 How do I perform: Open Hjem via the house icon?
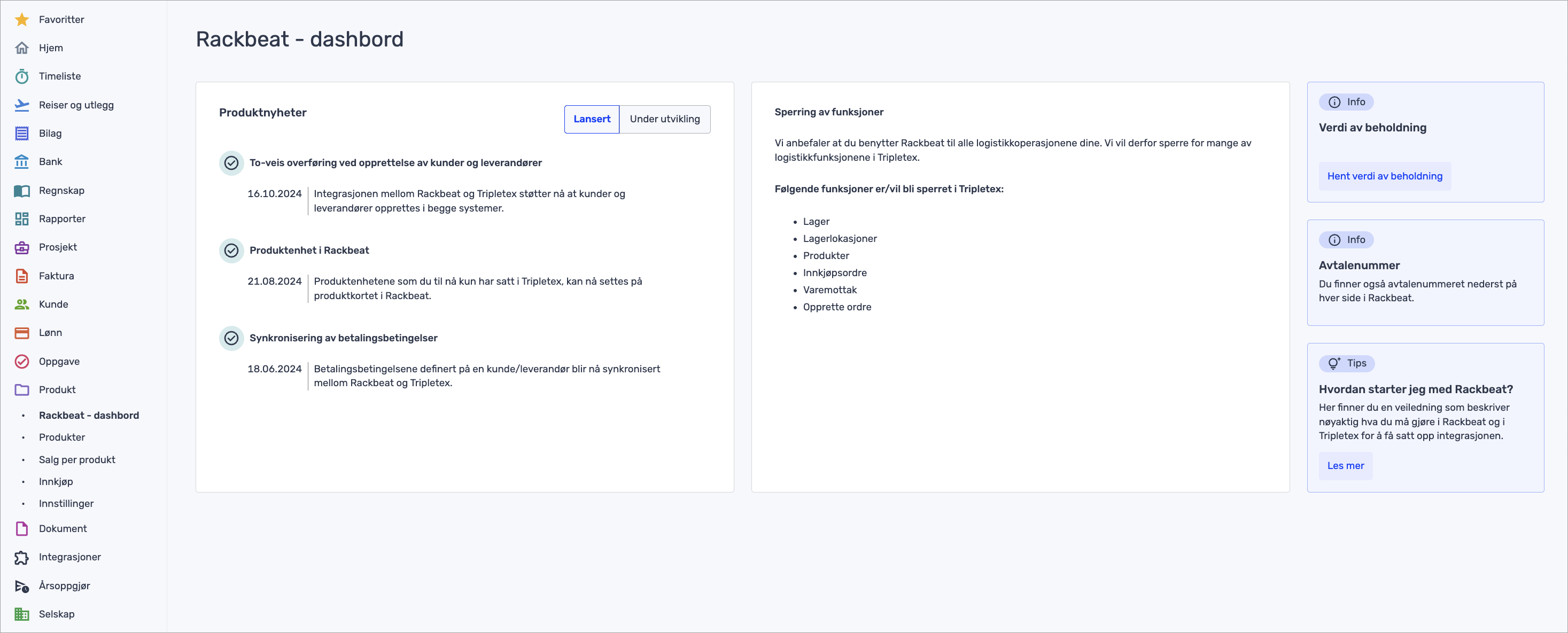(x=22, y=48)
